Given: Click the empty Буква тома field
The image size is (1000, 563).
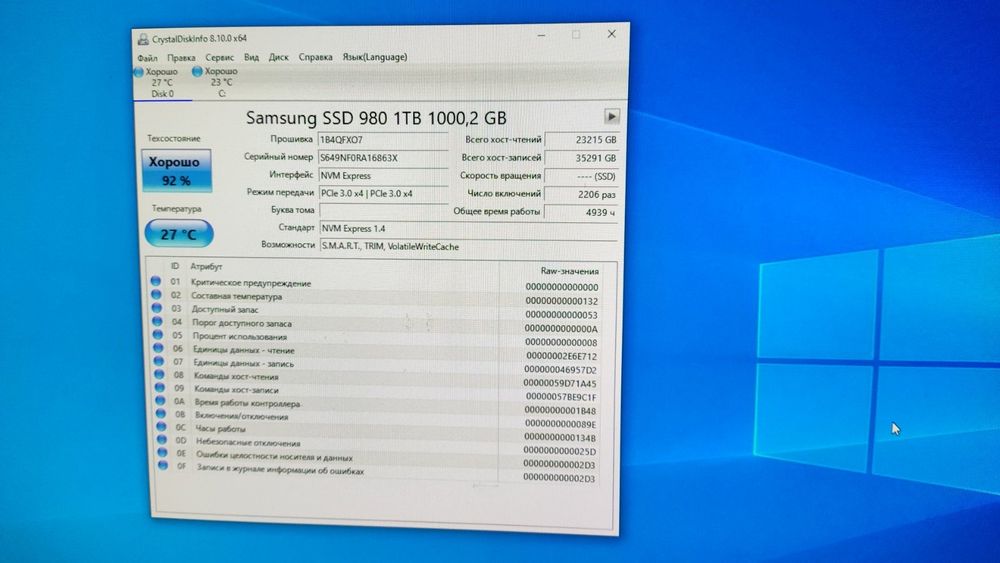Looking at the screenshot, I should (x=383, y=210).
